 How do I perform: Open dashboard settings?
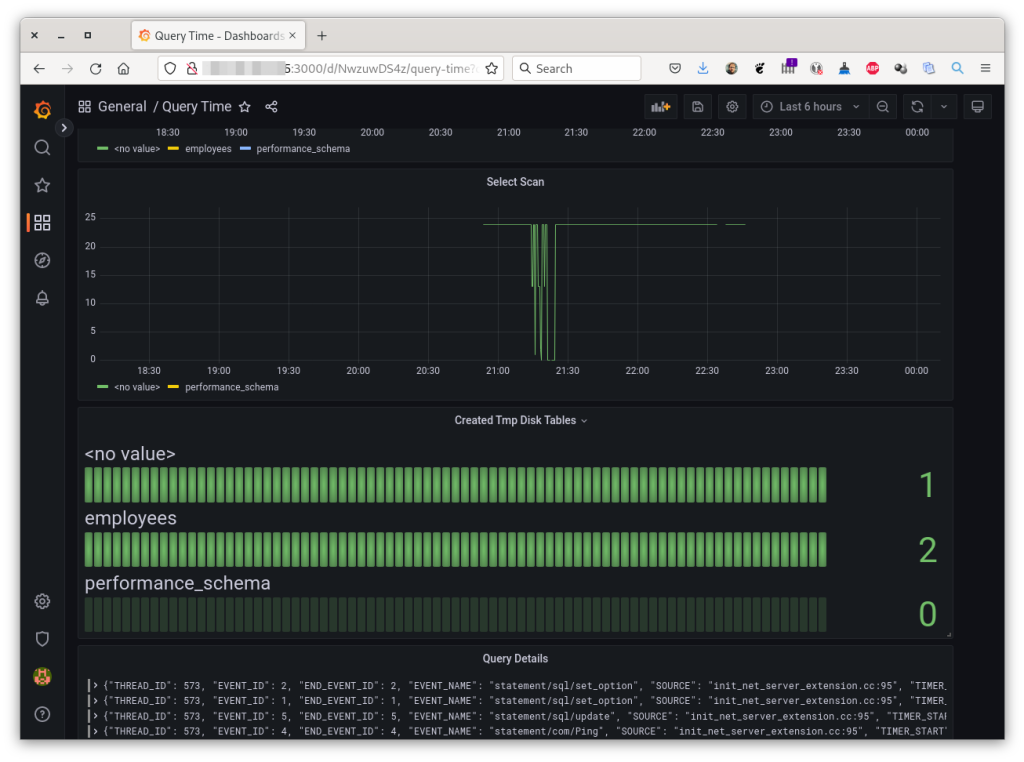[x=732, y=106]
